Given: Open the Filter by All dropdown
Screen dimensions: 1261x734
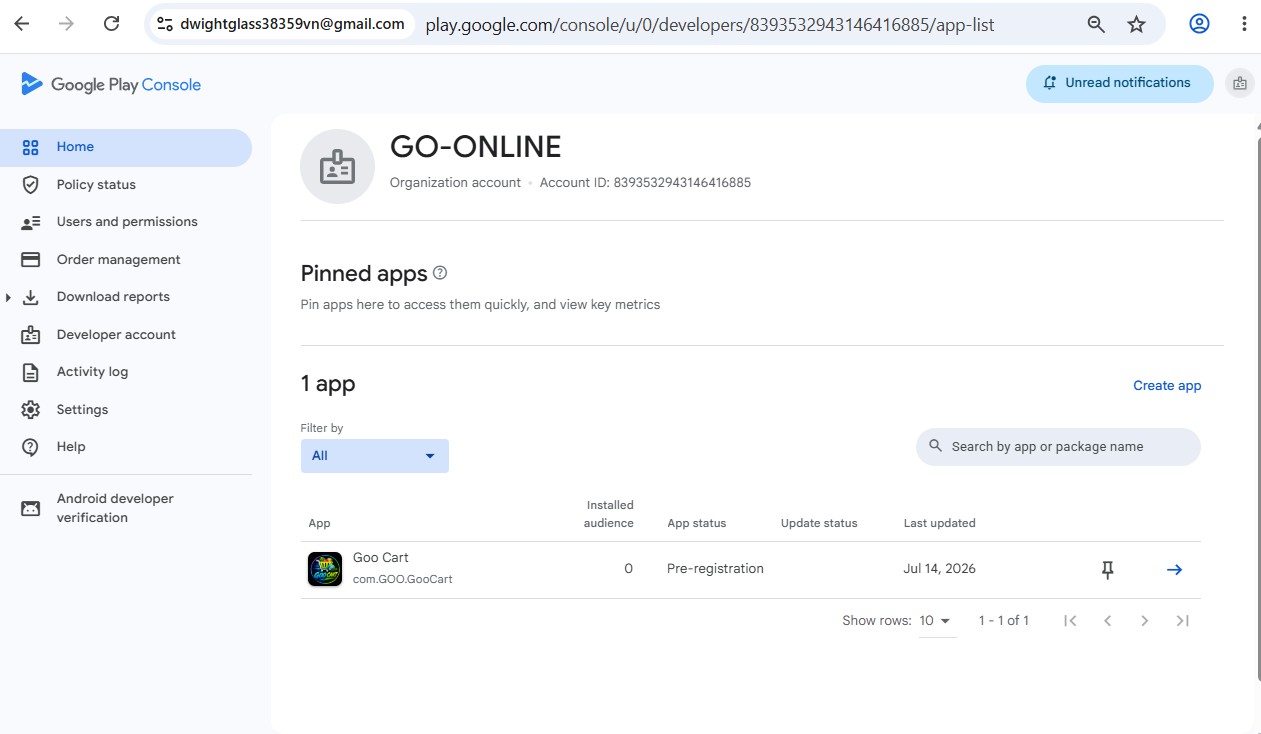Looking at the screenshot, I should (375, 456).
